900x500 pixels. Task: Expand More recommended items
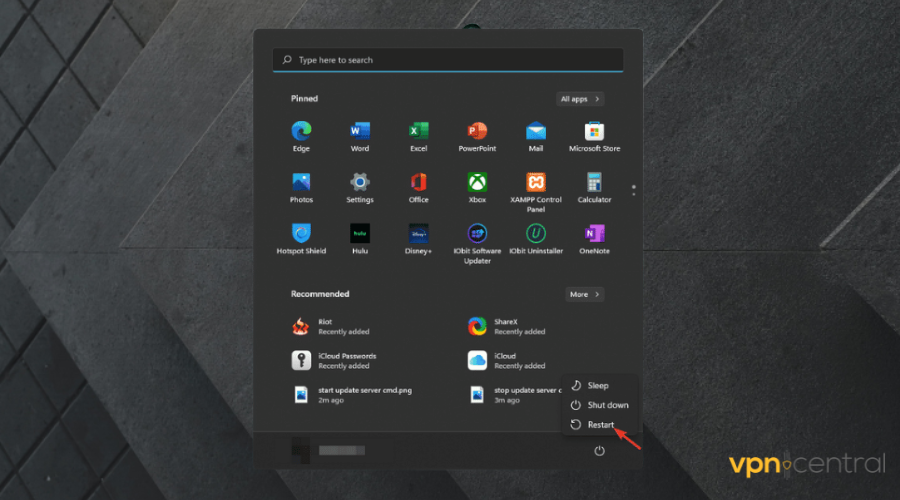584,294
